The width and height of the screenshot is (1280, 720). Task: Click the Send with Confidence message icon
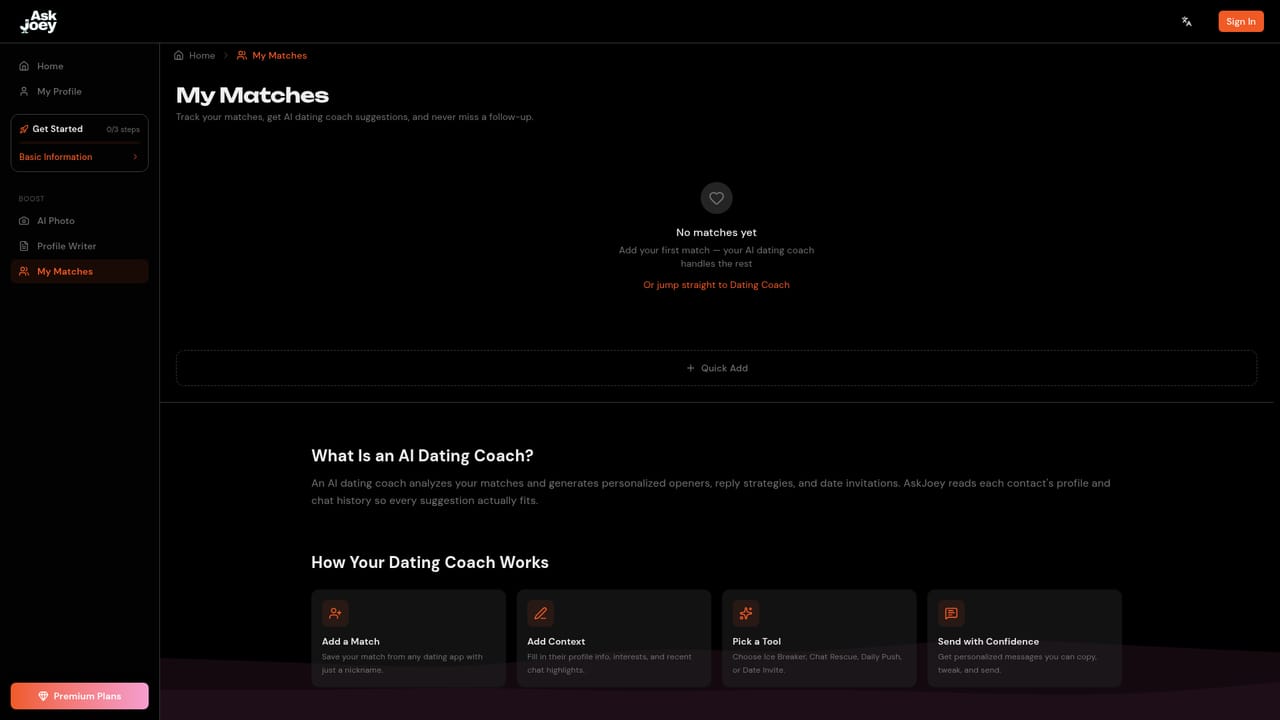tap(951, 613)
